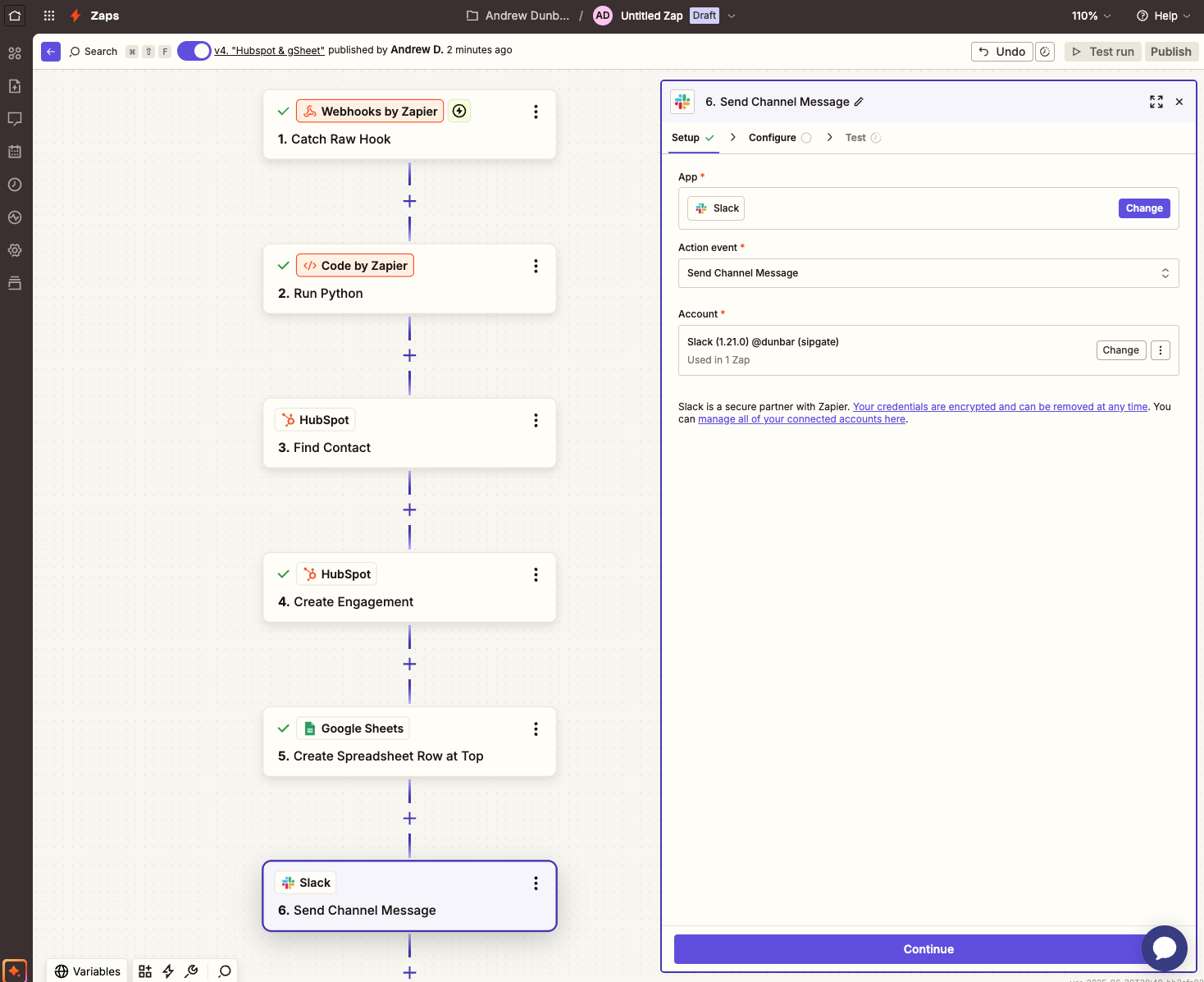The height and width of the screenshot is (982, 1204).
Task: Click the Continue button
Action: (928, 949)
